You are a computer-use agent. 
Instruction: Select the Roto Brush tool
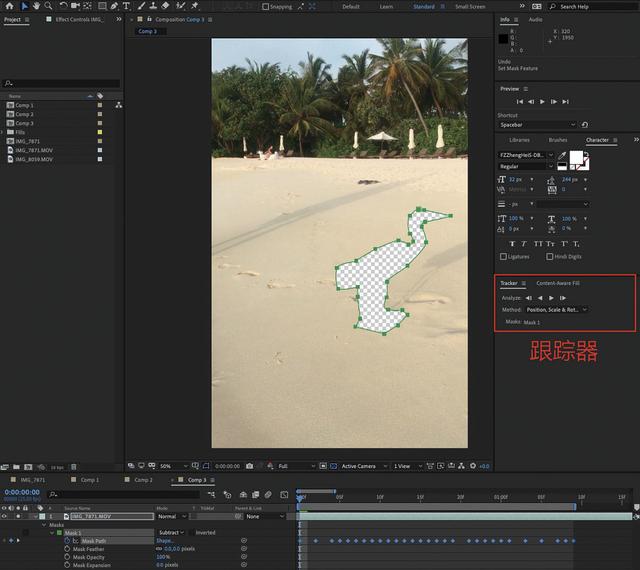coord(180,6)
